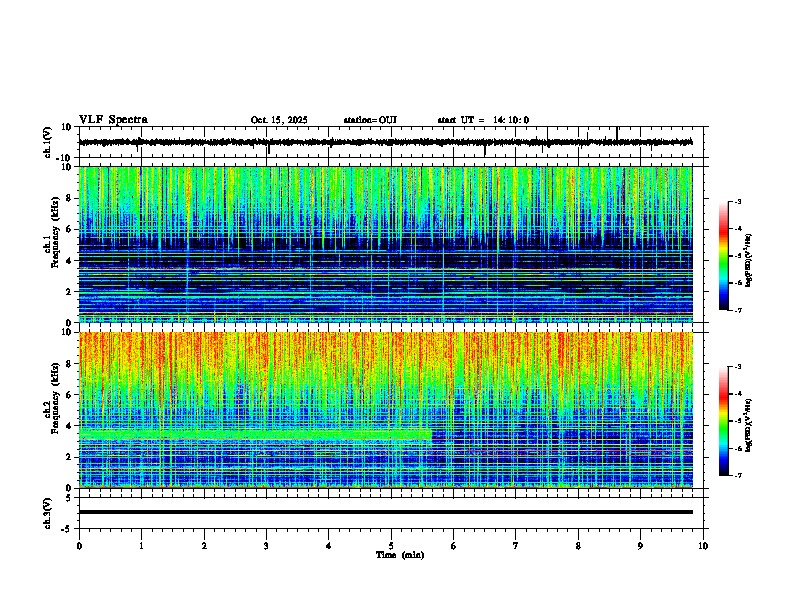Click the "8" kHz tick on ch.1 spectrogram axis
The height and width of the screenshot is (612, 792).
point(70,198)
